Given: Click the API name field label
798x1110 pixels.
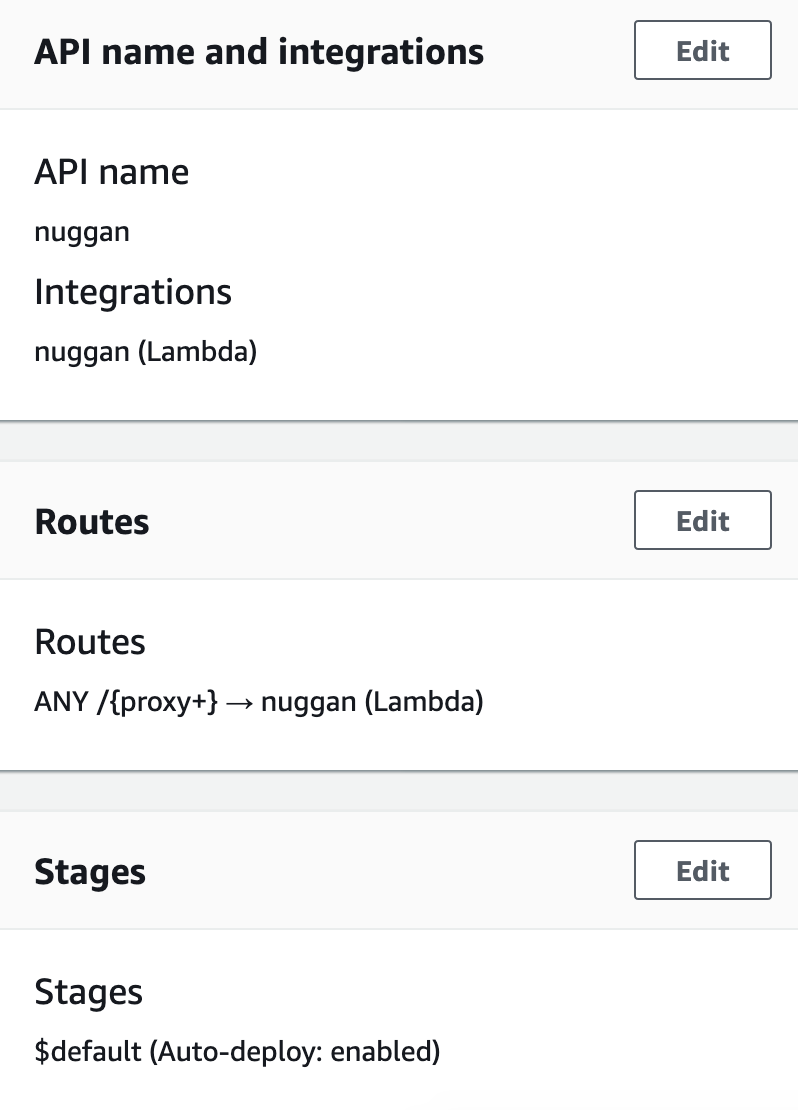Looking at the screenshot, I should tap(111, 171).
